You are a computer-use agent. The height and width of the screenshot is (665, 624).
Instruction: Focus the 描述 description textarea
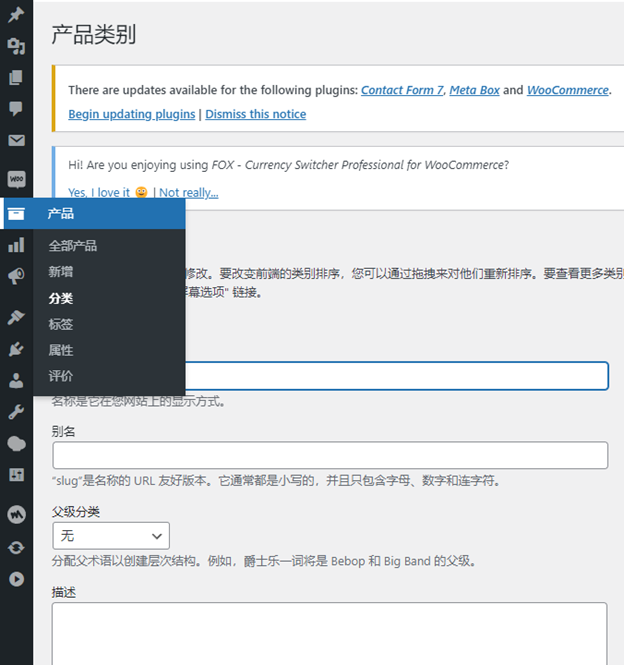coord(330,634)
